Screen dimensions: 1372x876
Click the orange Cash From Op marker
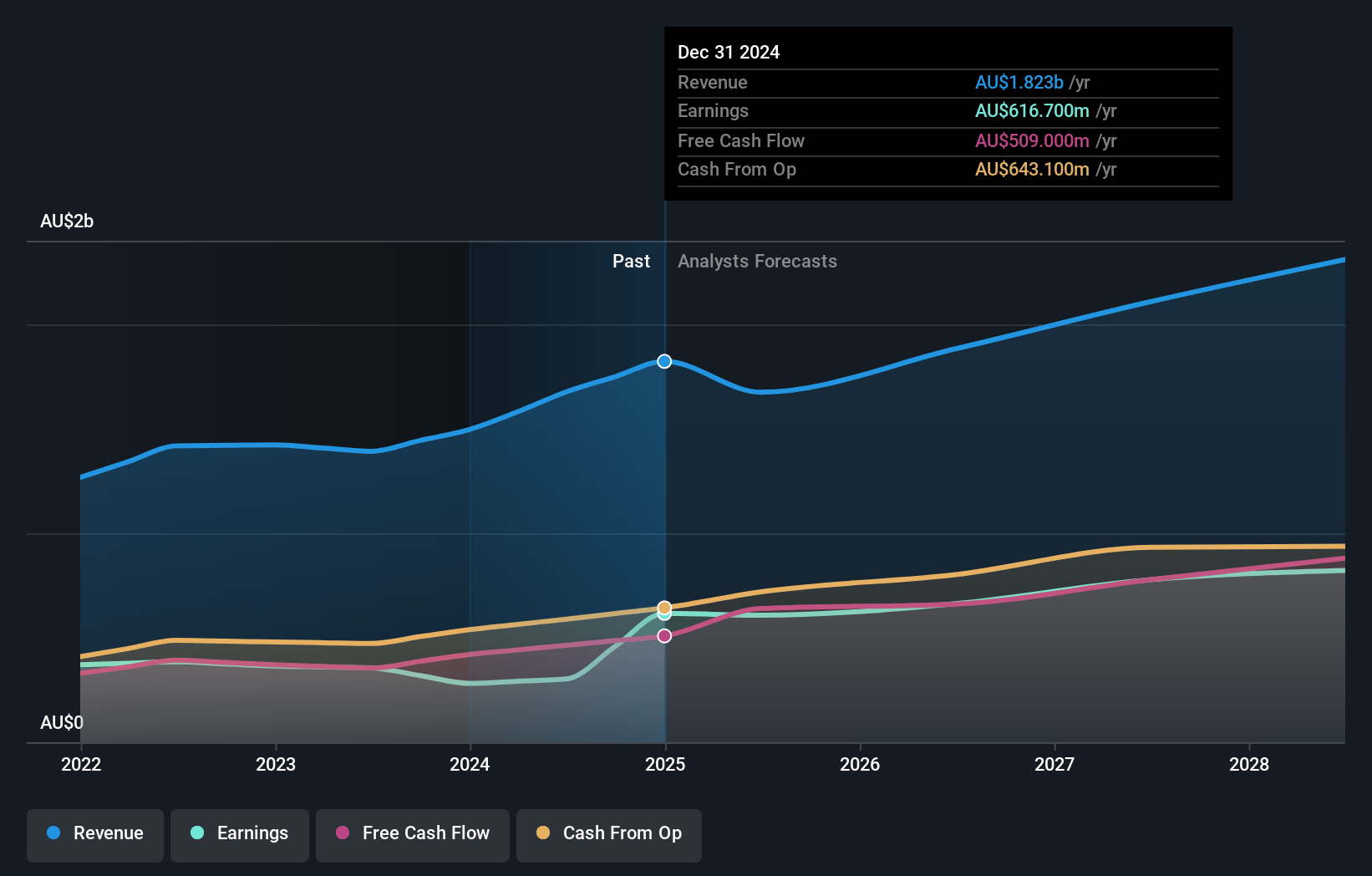[x=664, y=608]
